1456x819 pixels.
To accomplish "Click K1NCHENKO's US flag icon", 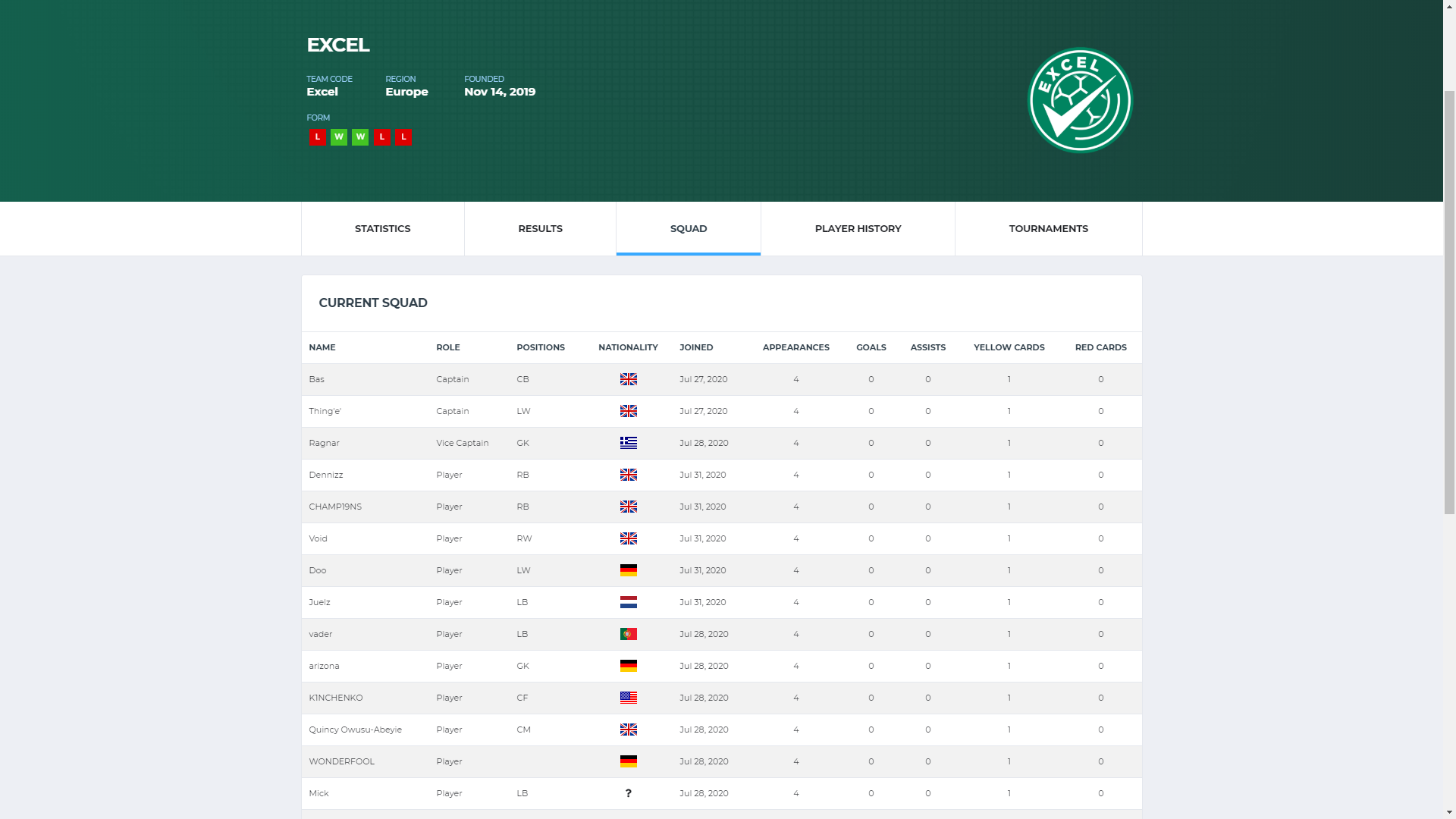I will [628, 698].
